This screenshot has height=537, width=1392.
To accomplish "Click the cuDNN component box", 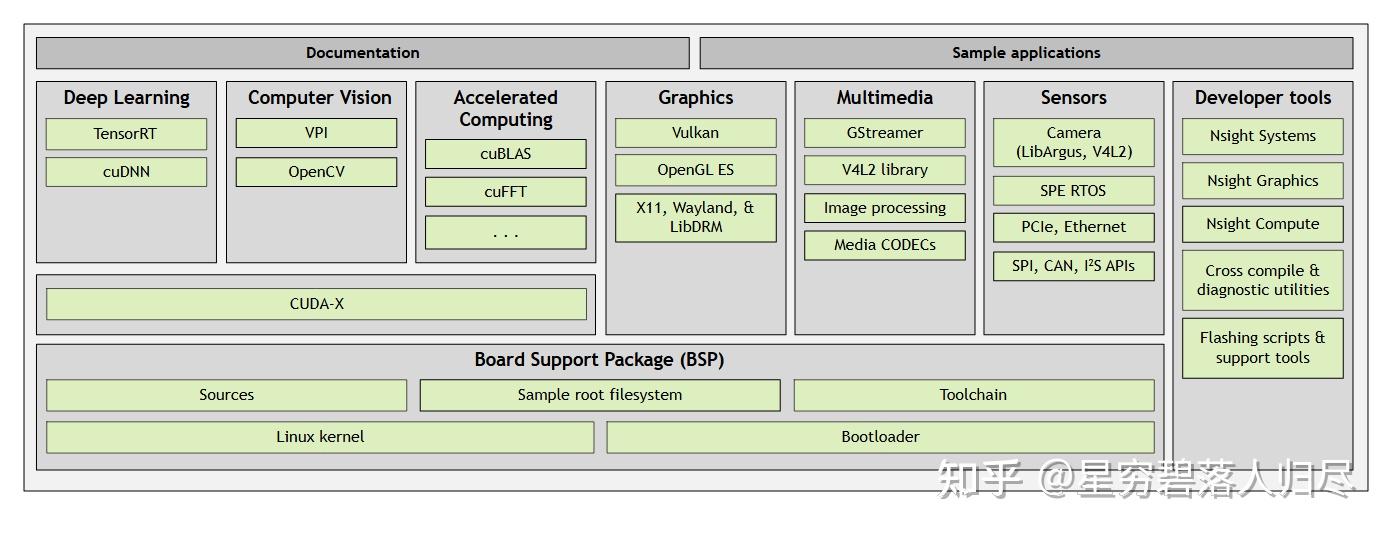I will pos(126,172).
